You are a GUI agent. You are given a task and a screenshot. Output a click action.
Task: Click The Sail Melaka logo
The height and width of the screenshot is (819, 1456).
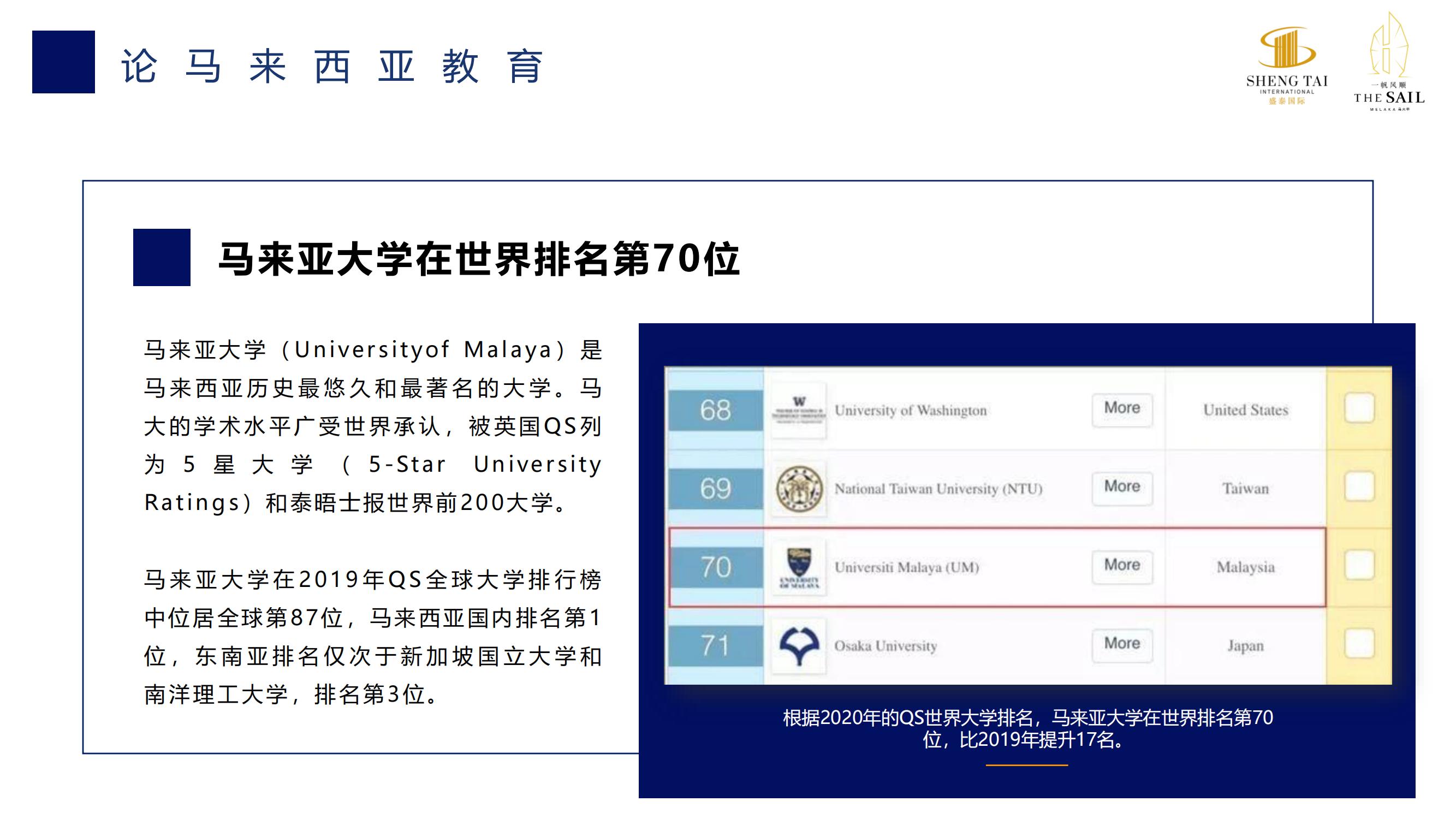(x=1389, y=61)
